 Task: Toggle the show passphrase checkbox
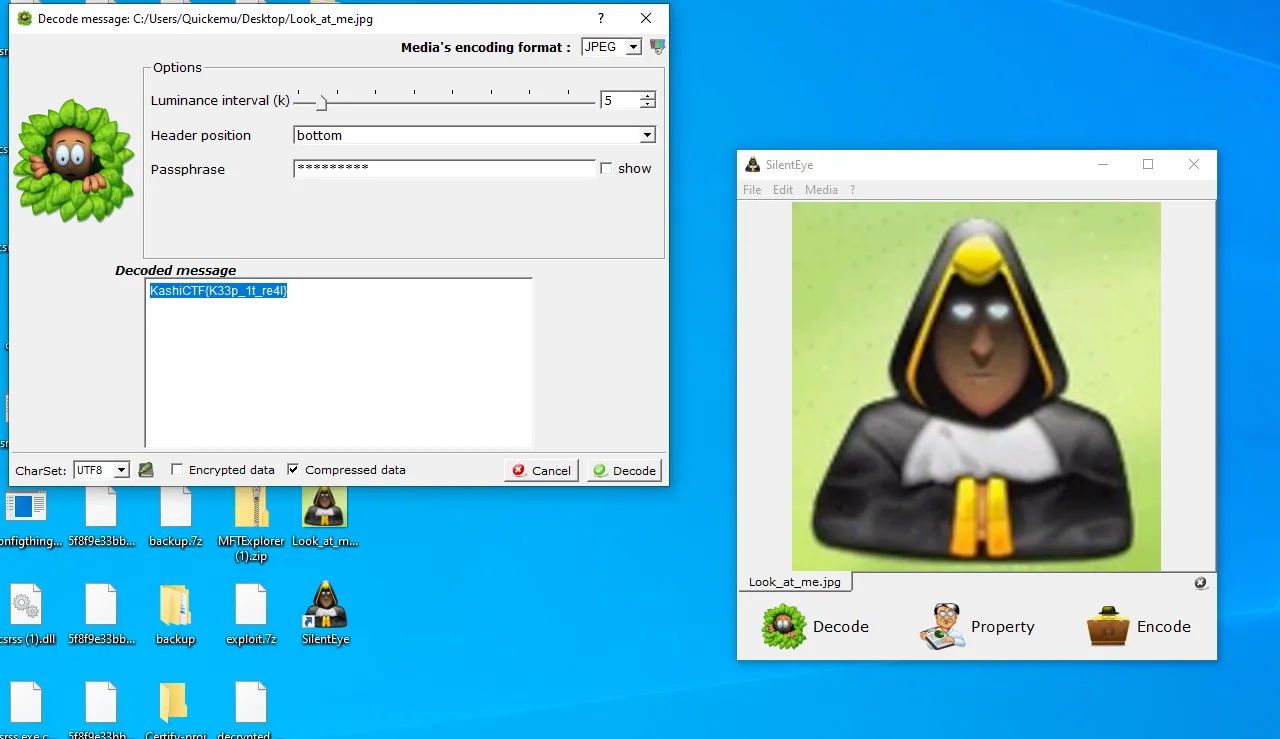[606, 169]
